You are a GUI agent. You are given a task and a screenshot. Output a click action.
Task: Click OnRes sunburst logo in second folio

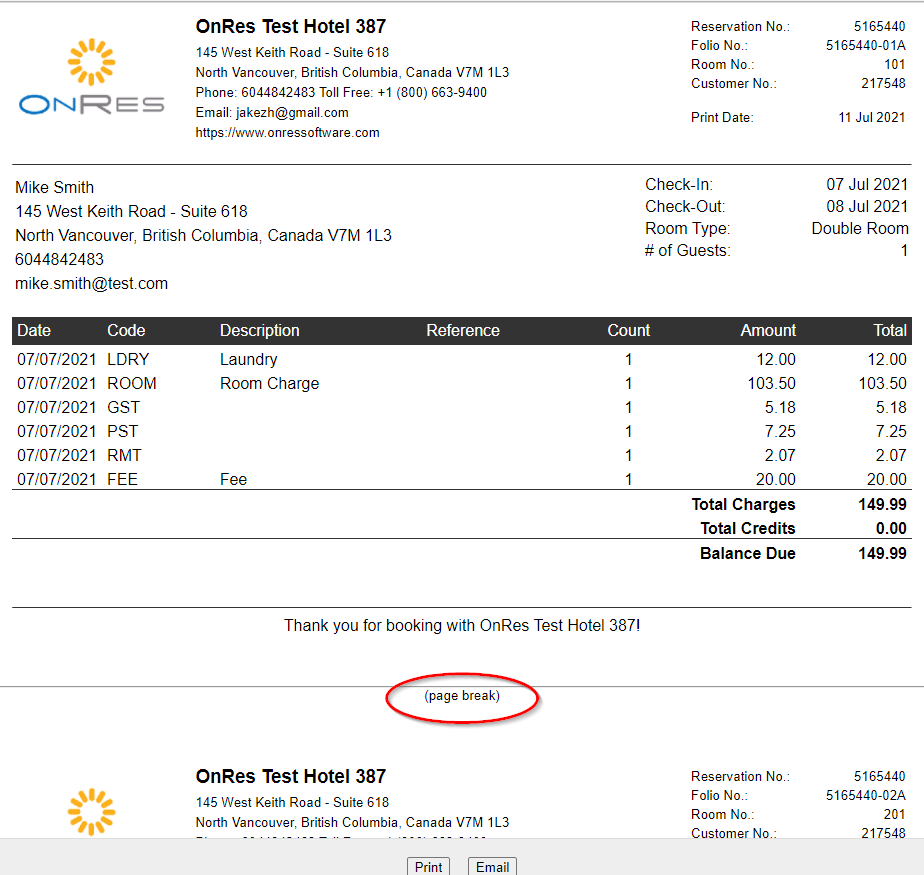click(91, 812)
